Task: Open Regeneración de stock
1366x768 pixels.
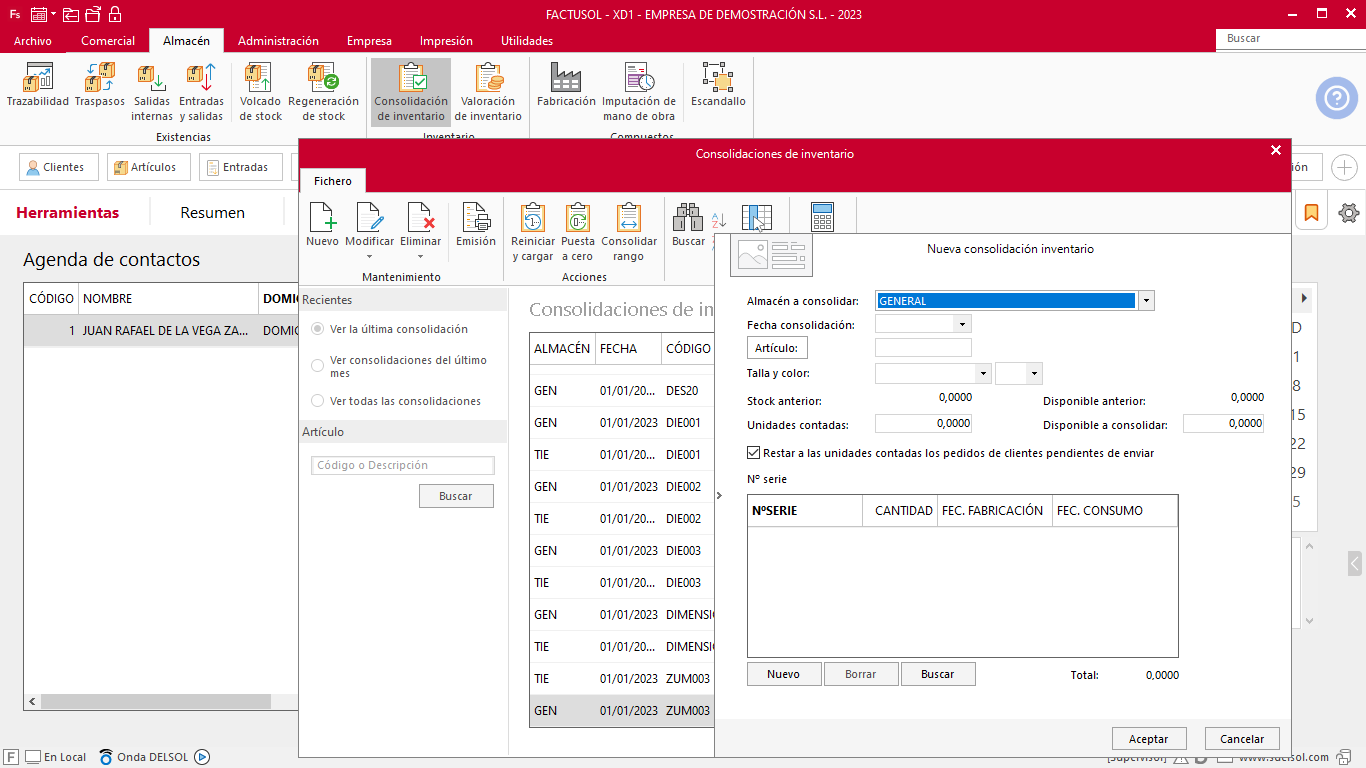Action: pyautogui.click(x=323, y=85)
